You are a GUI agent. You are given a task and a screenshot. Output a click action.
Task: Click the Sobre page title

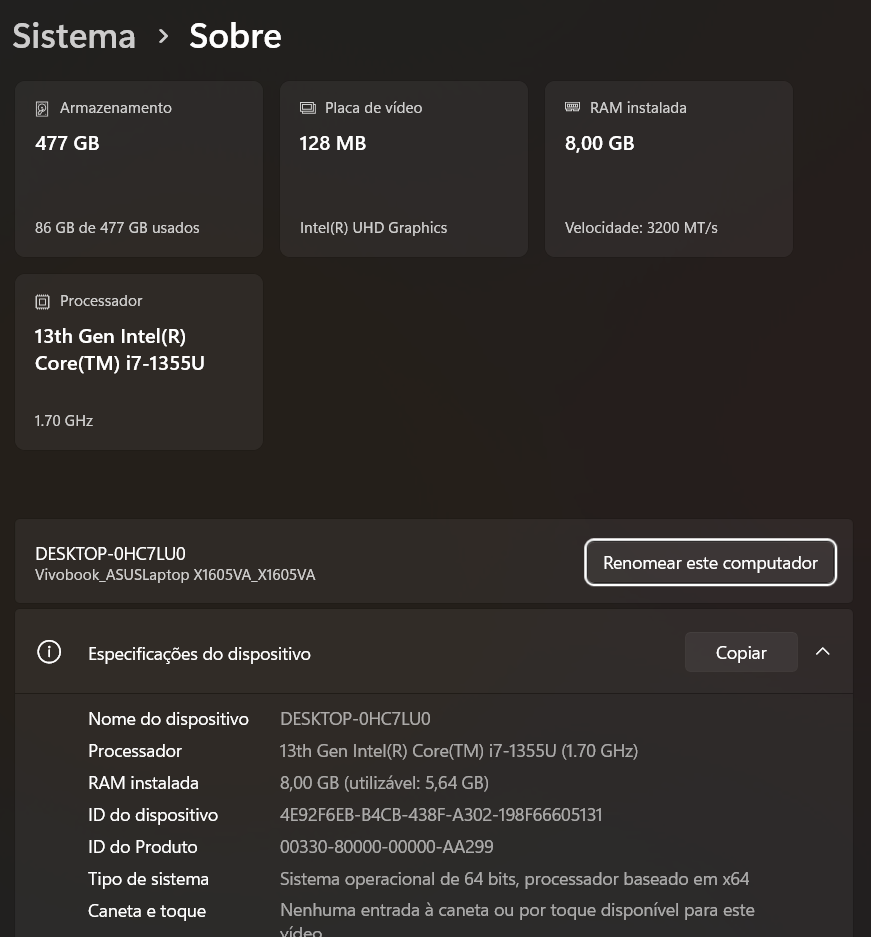coord(235,37)
